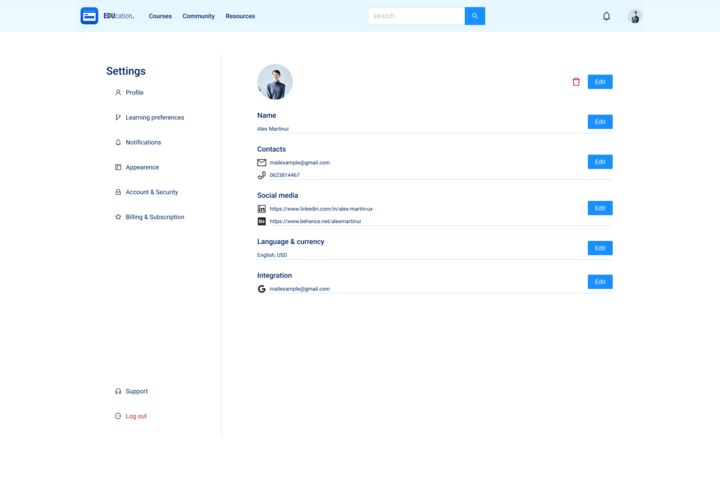Open the Community menu
Image resolution: width=720 pixels, height=480 pixels.
pyautogui.click(x=198, y=16)
